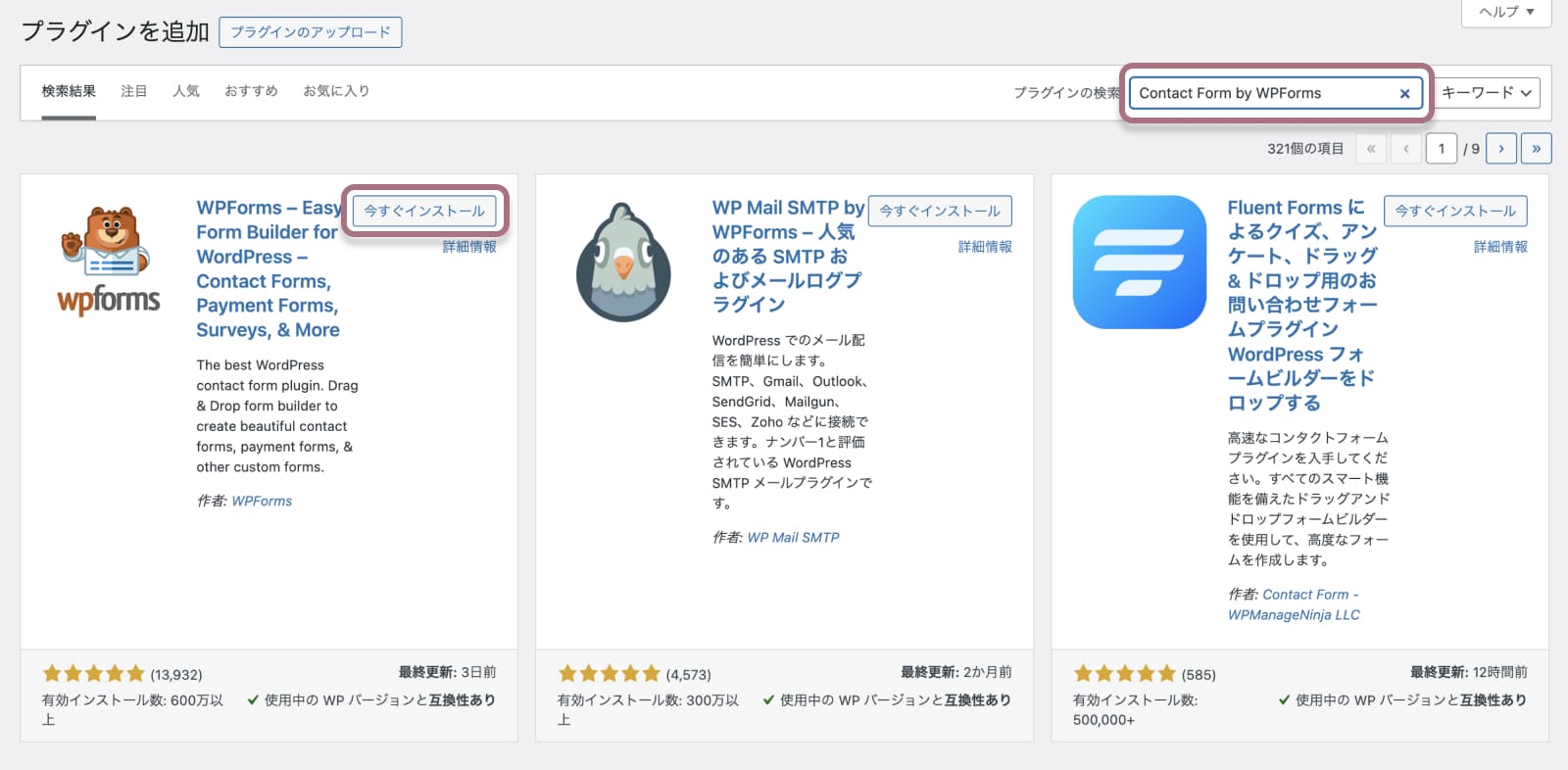Click the 321個の項目 item count text

1305,148
